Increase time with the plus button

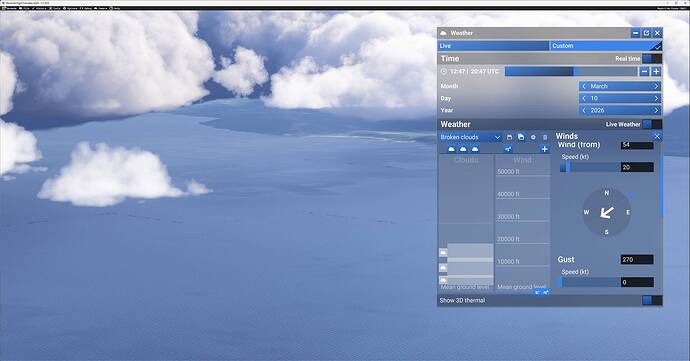click(x=656, y=71)
